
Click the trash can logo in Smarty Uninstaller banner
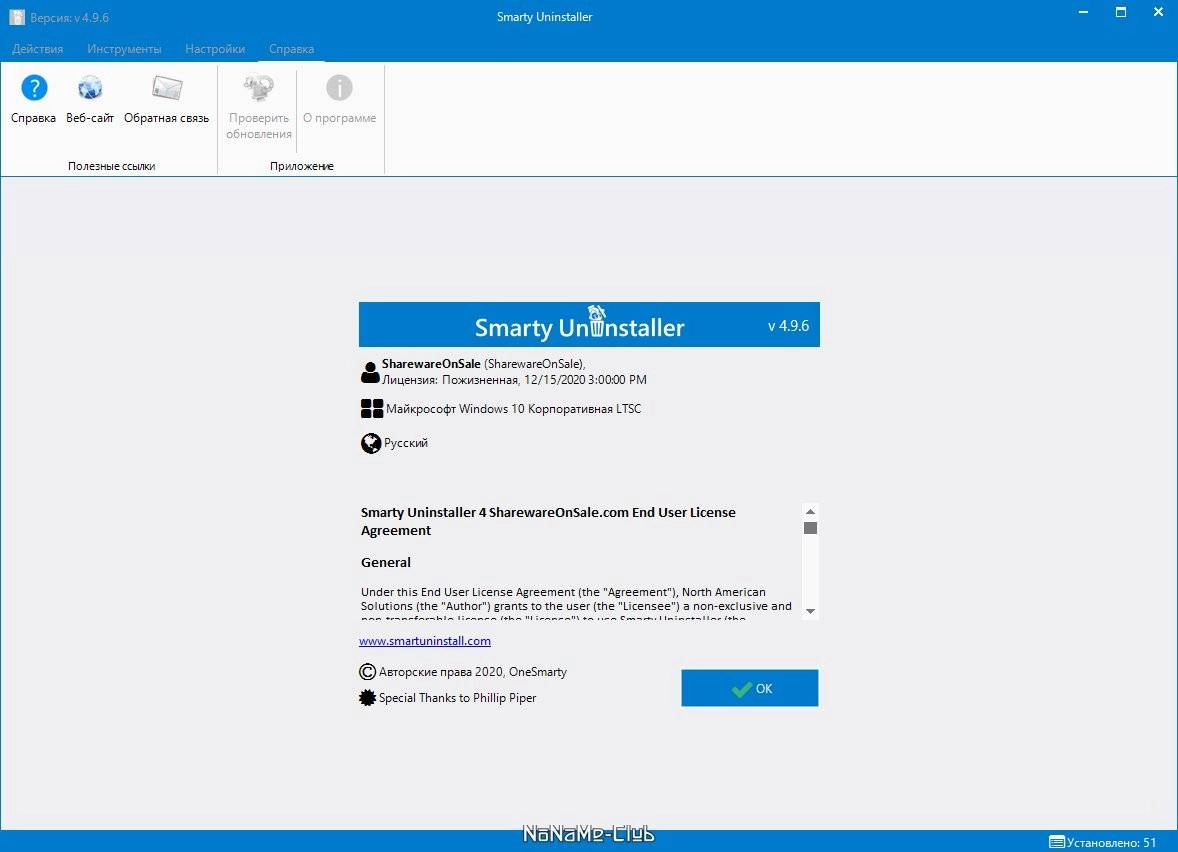coord(597,322)
